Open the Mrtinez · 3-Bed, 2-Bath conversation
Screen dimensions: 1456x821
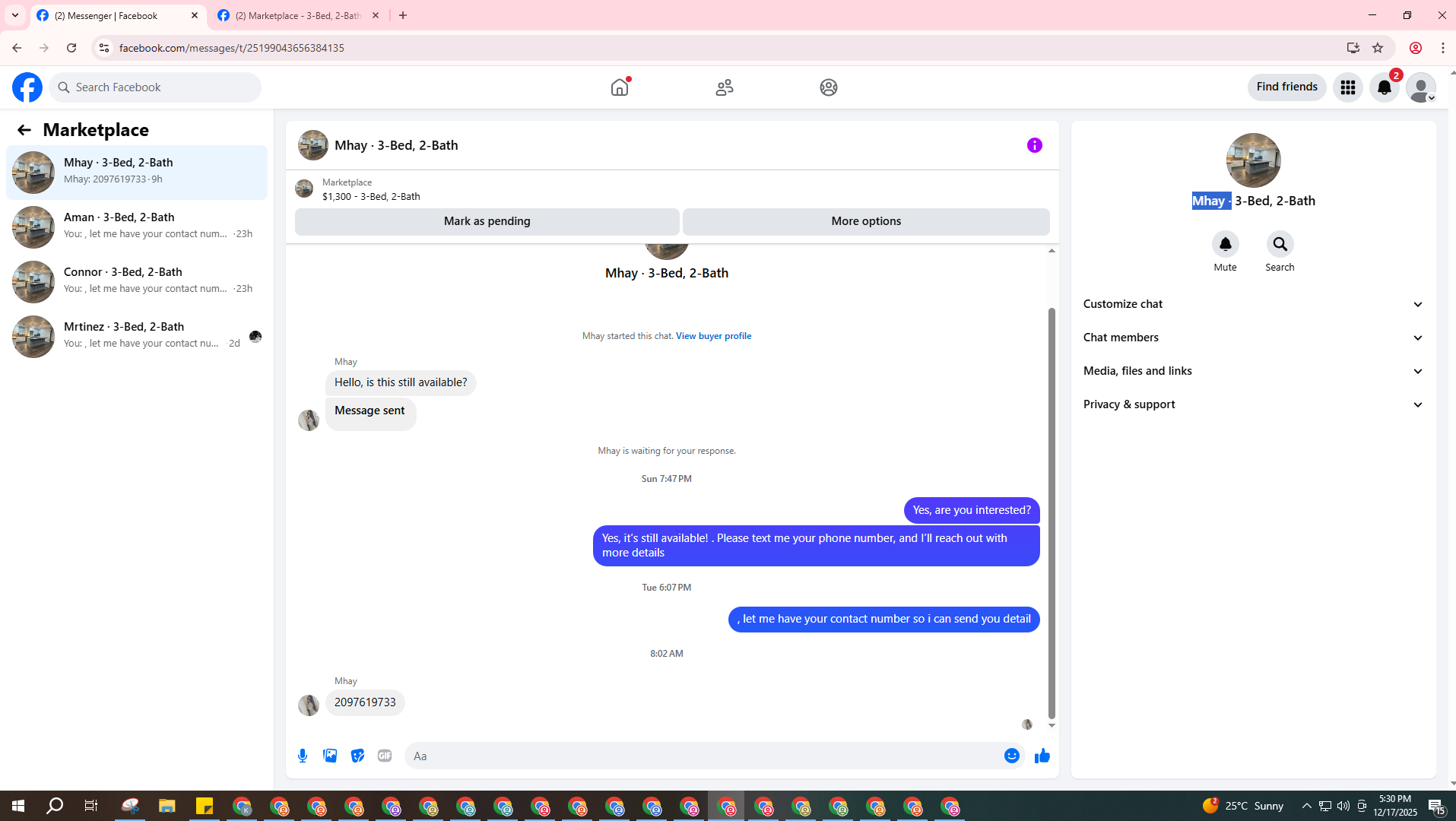click(137, 337)
